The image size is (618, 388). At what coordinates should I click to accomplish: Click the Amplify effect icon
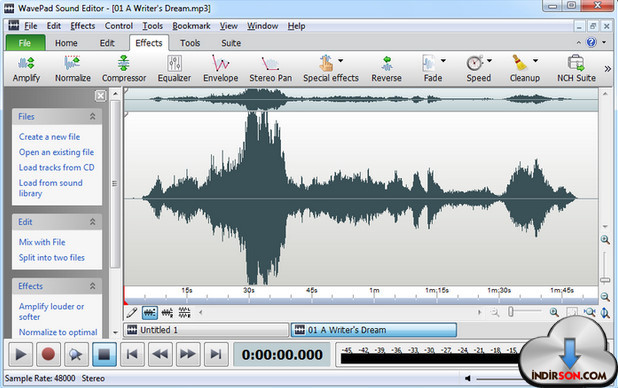pos(26,68)
